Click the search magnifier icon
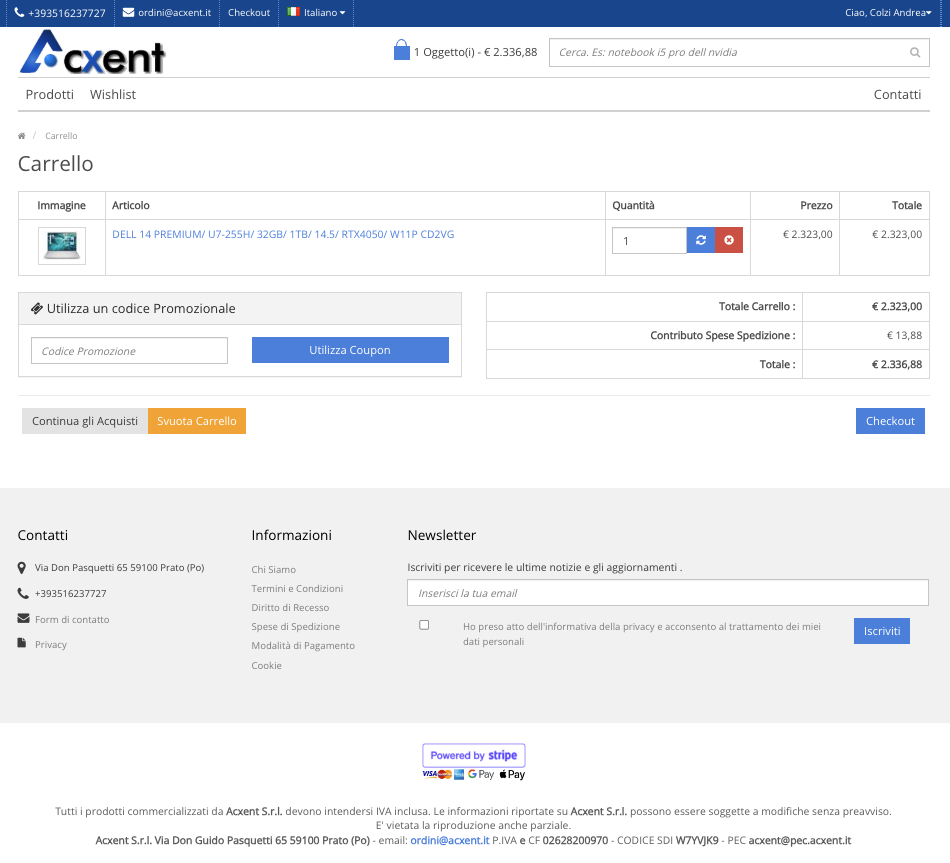The image size is (950, 863). point(915,53)
